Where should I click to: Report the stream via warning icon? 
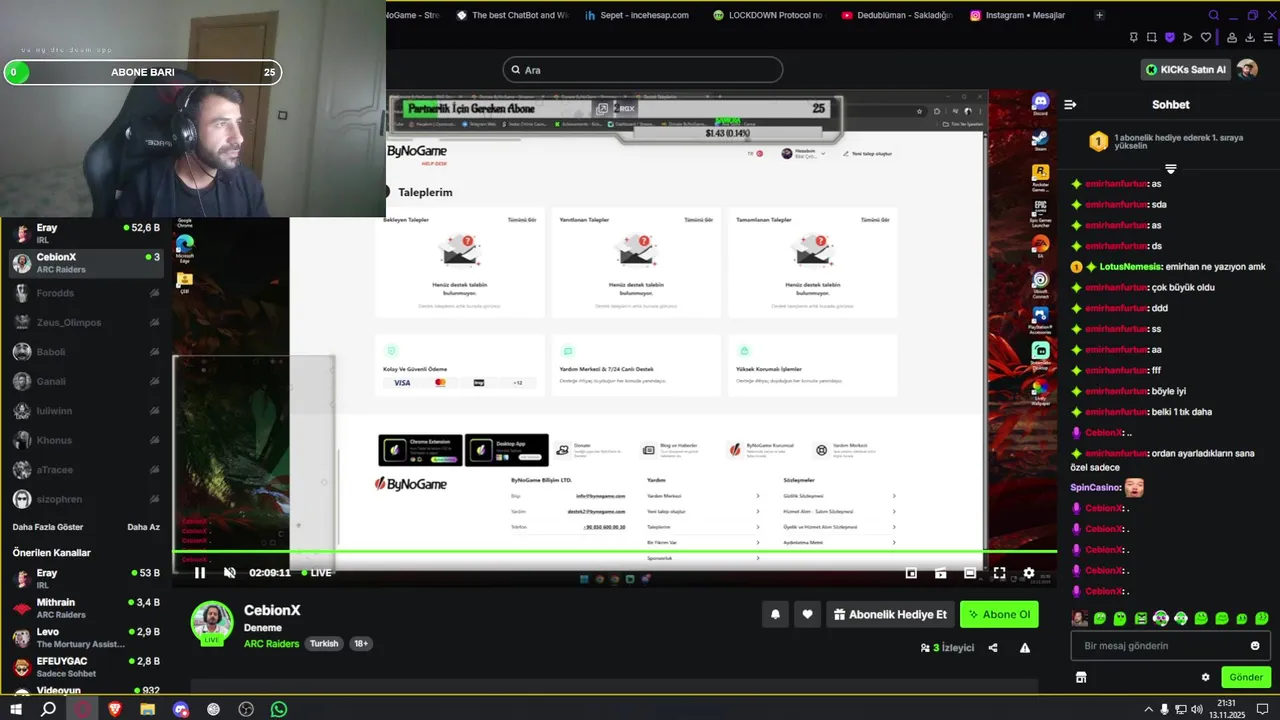[x=1025, y=648]
